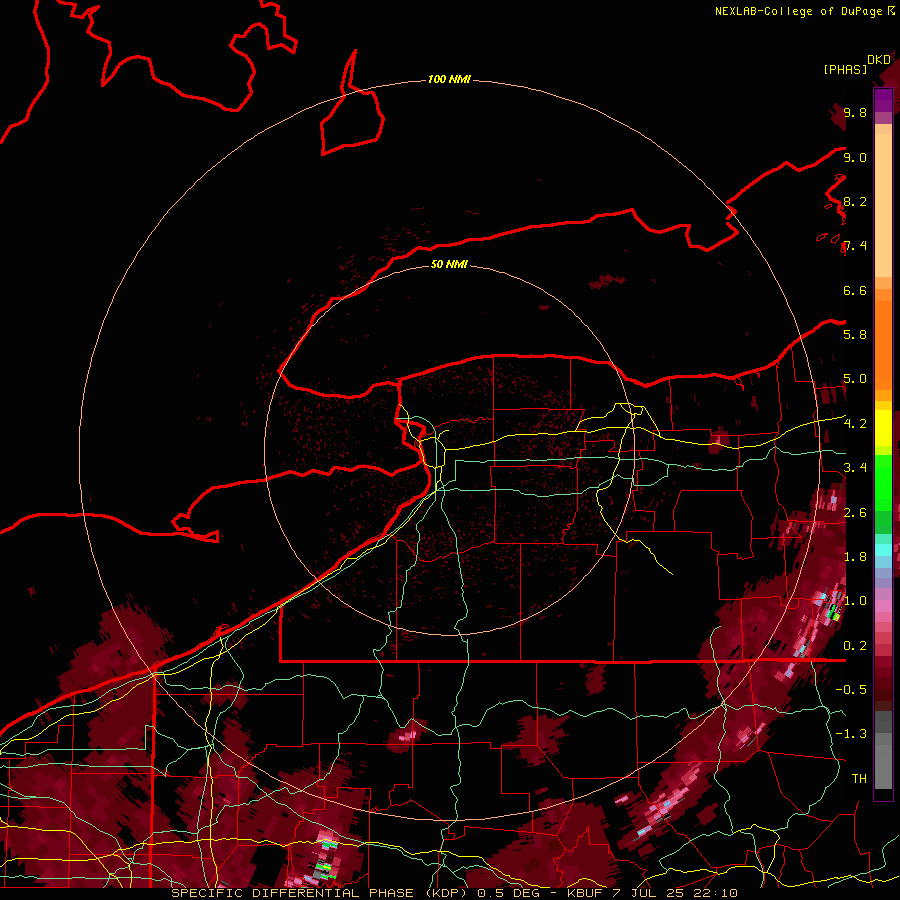Click the -0.5 legend scale value
This screenshot has height=900, width=900.
pyautogui.click(x=852, y=690)
